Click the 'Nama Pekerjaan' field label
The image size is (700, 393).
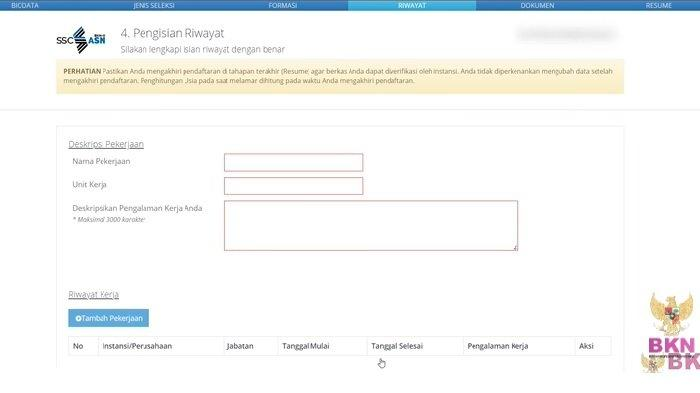tap(101, 161)
